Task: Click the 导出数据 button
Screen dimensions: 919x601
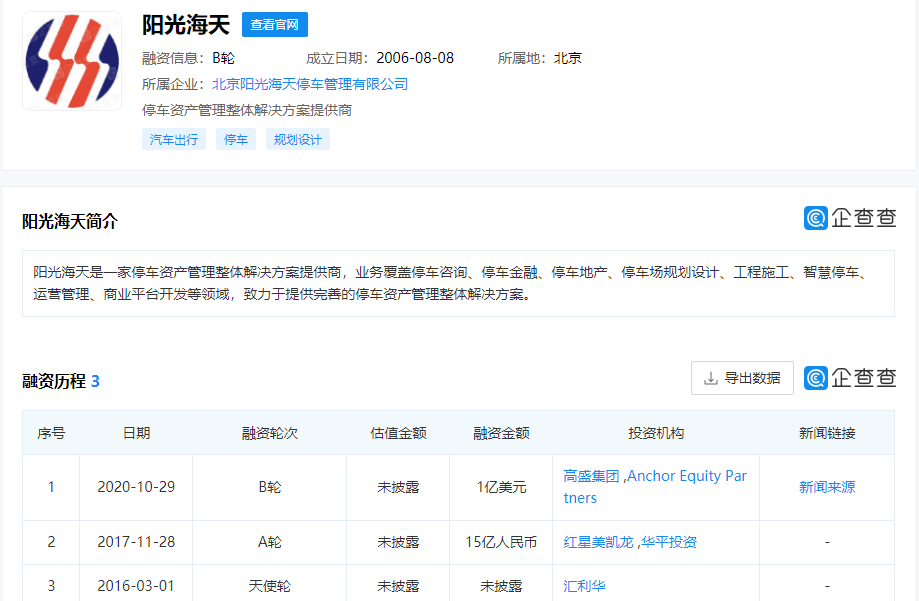Action: 742,377
